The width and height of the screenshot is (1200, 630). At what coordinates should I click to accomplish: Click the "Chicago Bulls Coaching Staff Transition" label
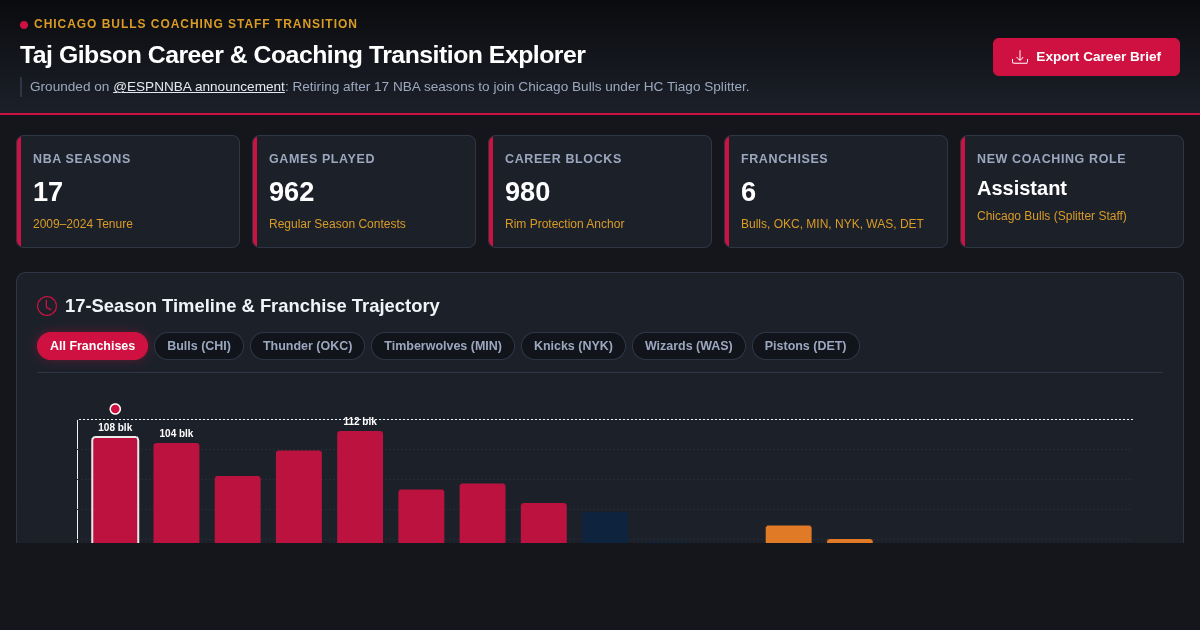click(x=196, y=24)
